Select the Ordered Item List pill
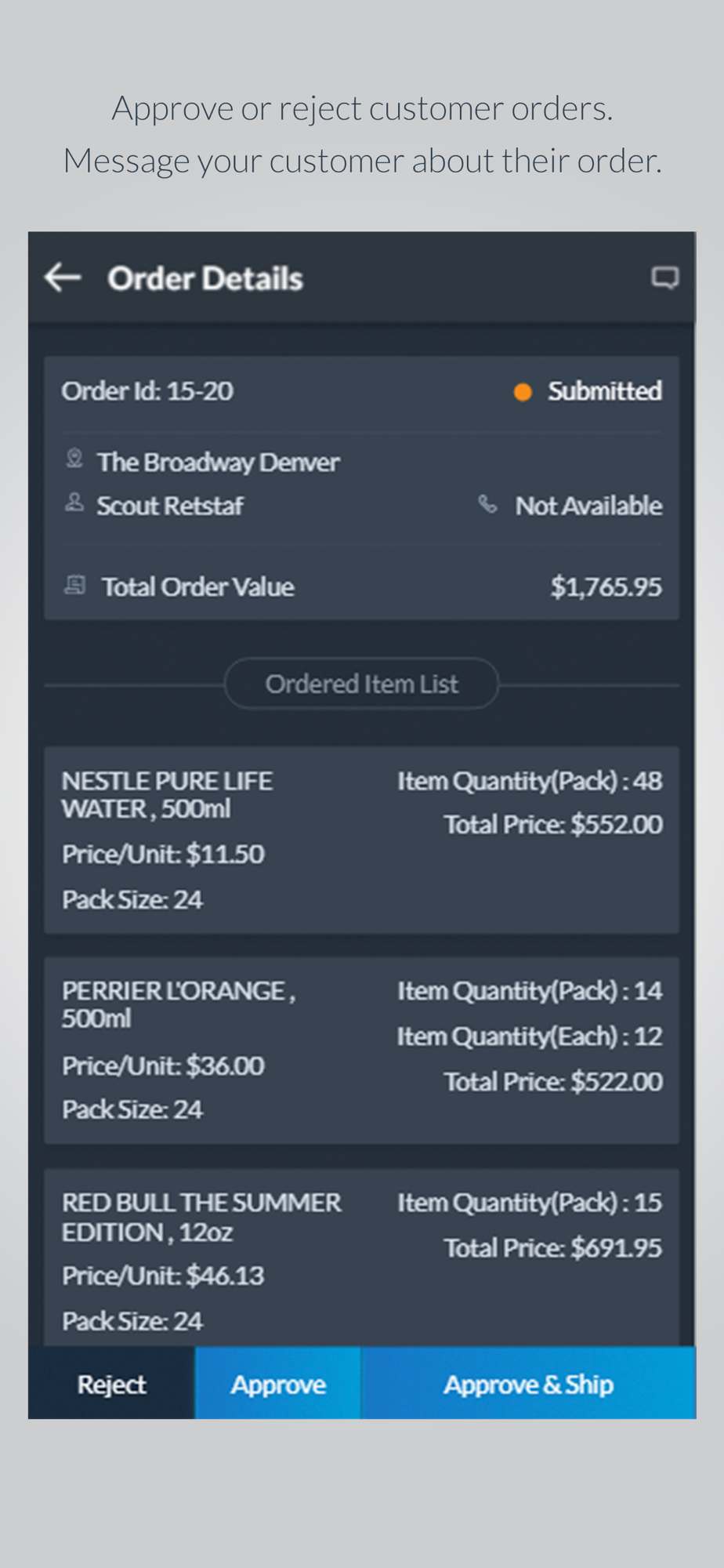Image resolution: width=724 pixels, height=1568 pixels. (x=361, y=684)
